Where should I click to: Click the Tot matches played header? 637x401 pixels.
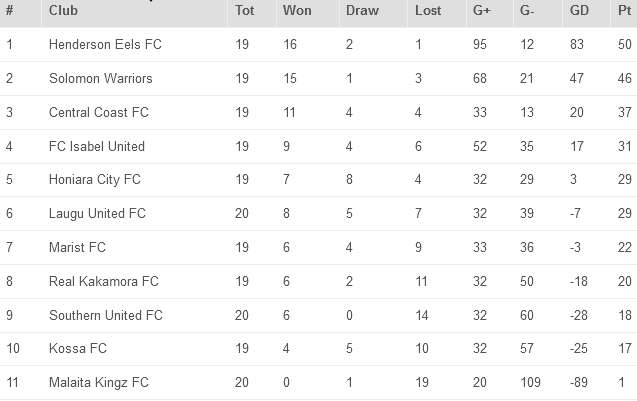pos(244,12)
